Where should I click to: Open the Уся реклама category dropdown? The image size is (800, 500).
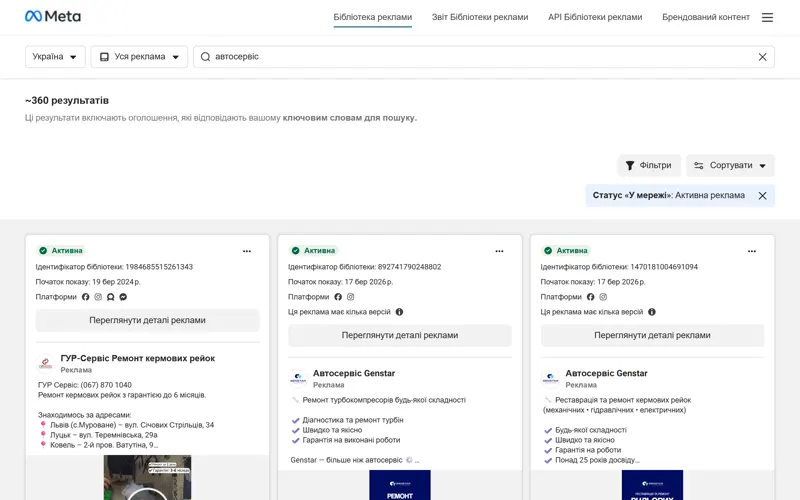pyautogui.click(x=139, y=57)
